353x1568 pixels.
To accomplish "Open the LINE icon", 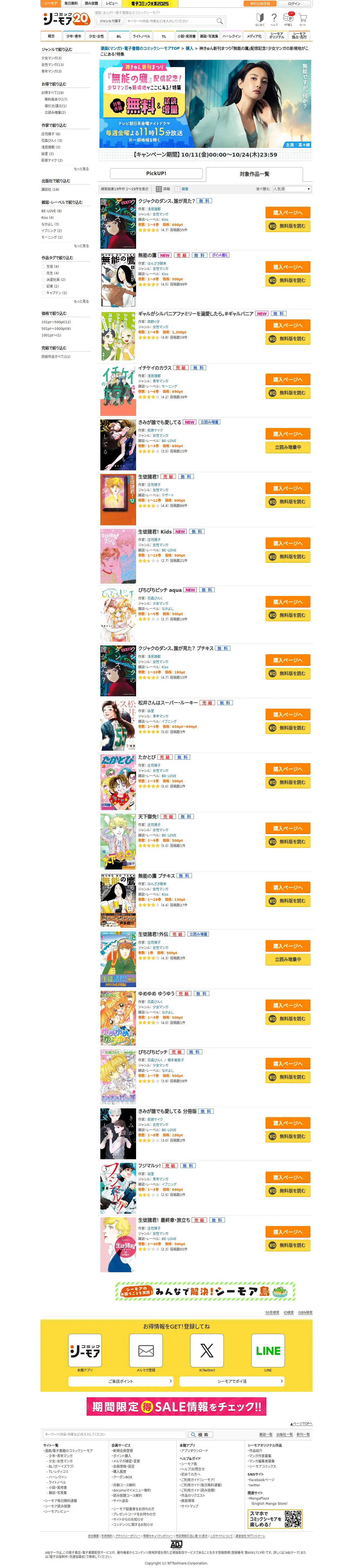I will 268,1350.
